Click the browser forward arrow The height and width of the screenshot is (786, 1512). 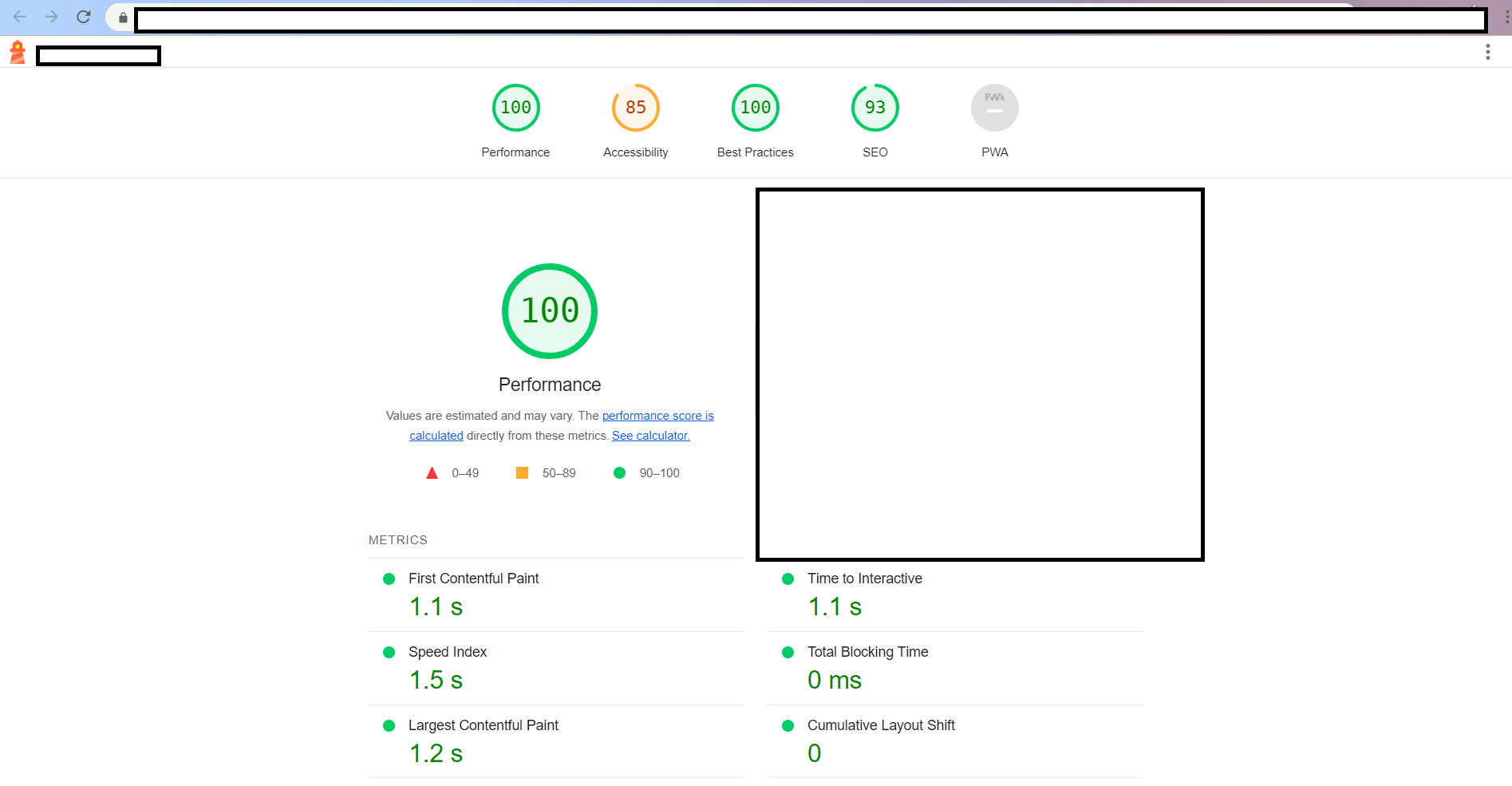pos(52,17)
